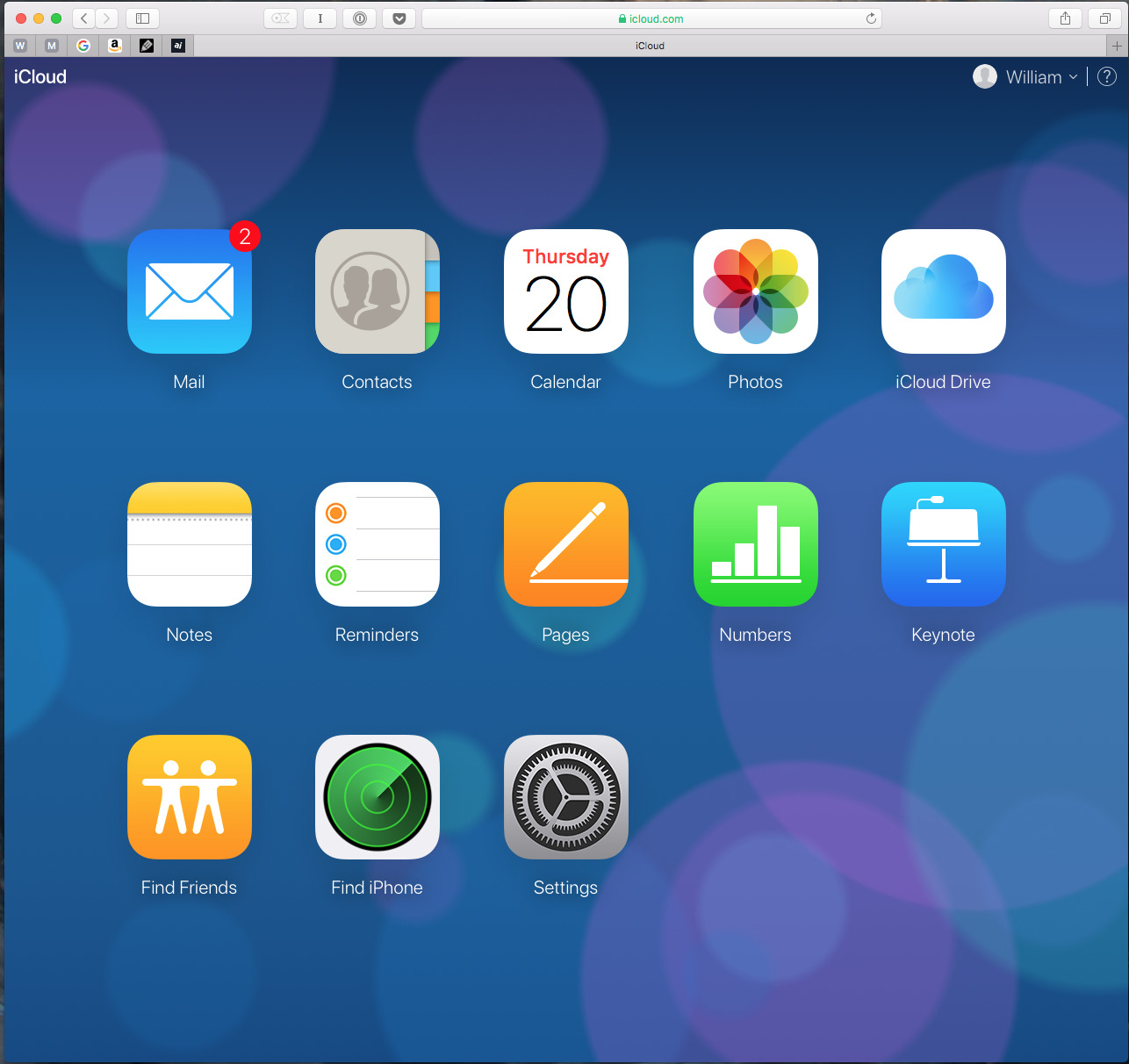
Task: Open iCloud Settings
Action: tap(566, 797)
